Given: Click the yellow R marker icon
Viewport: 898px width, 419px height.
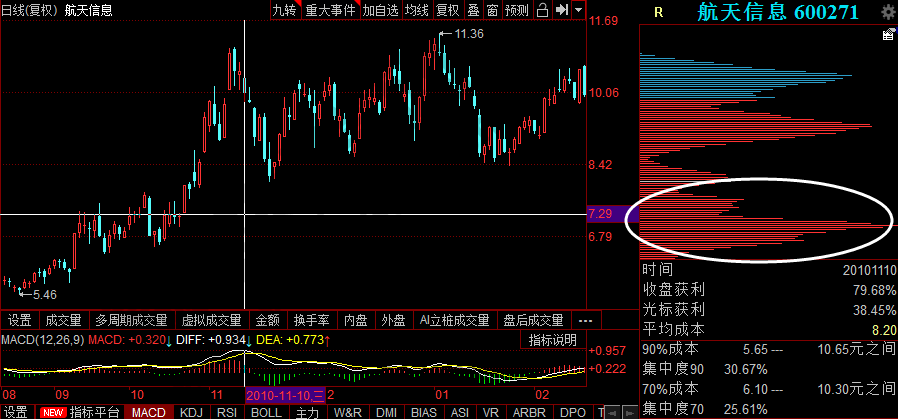Looking at the screenshot, I should coord(658,12).
